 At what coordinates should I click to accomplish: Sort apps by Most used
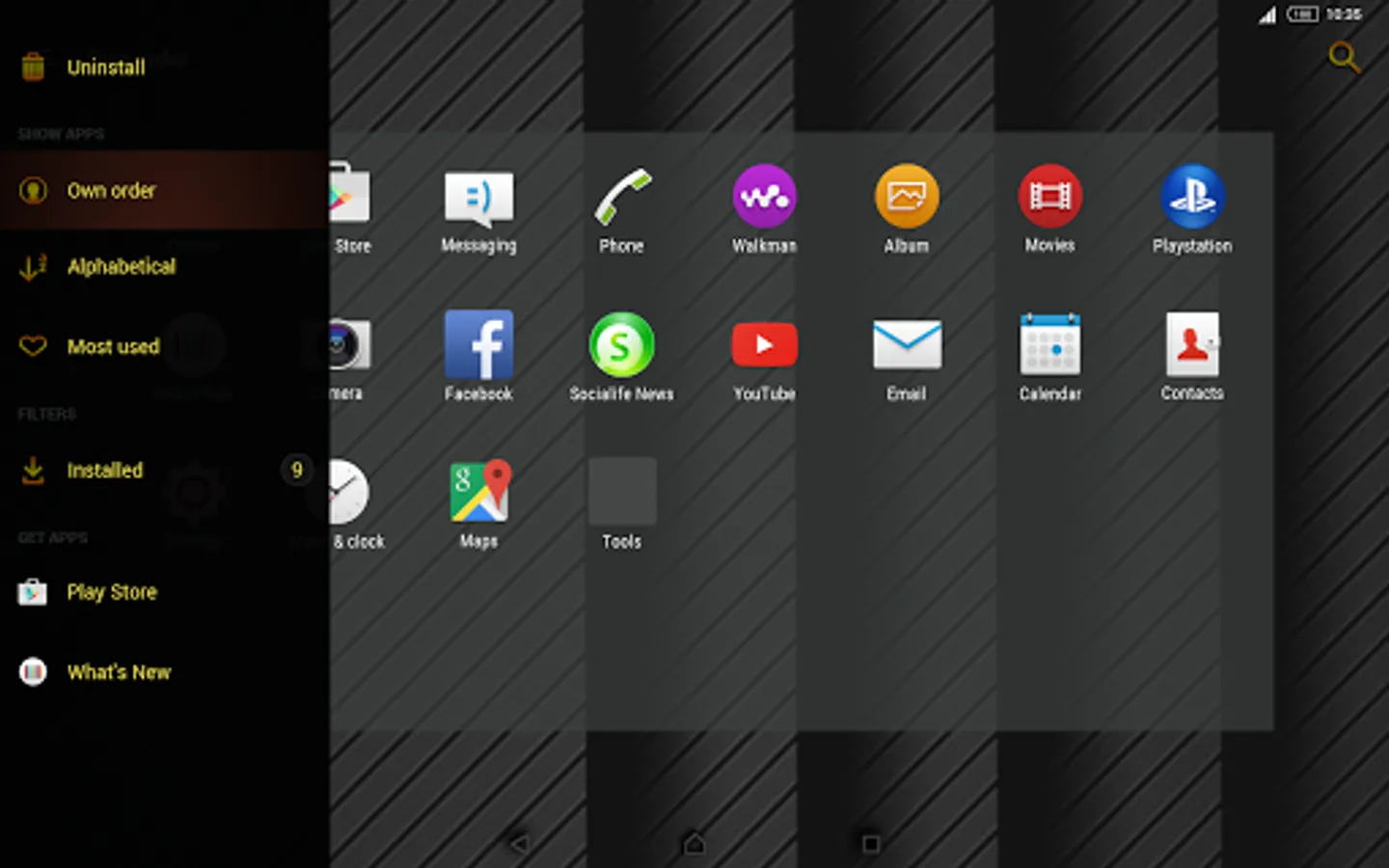(165, 346)
